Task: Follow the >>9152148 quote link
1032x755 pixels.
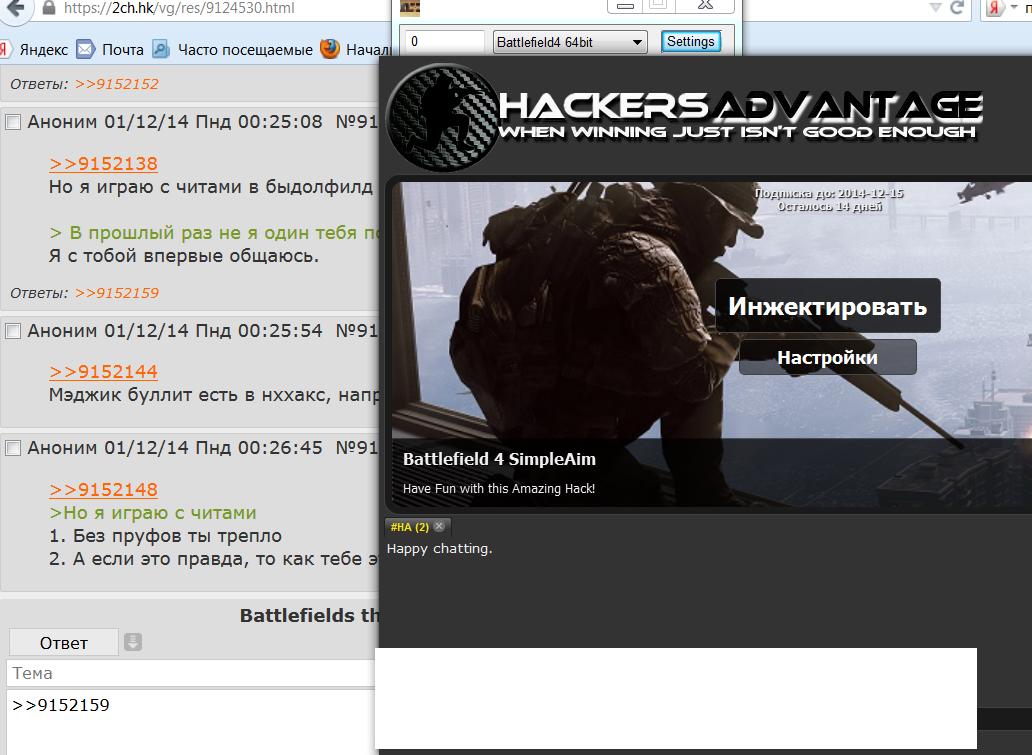Action: [x=103, y=489]
